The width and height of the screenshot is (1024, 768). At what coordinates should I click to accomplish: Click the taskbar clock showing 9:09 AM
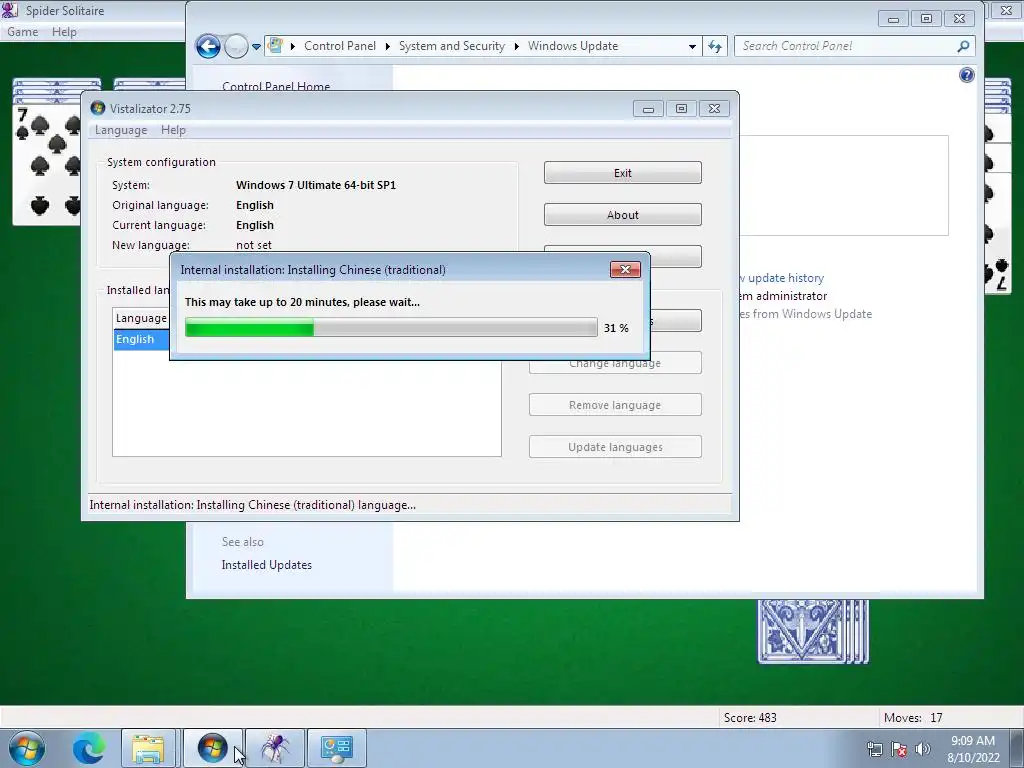[x=973, y=749]
